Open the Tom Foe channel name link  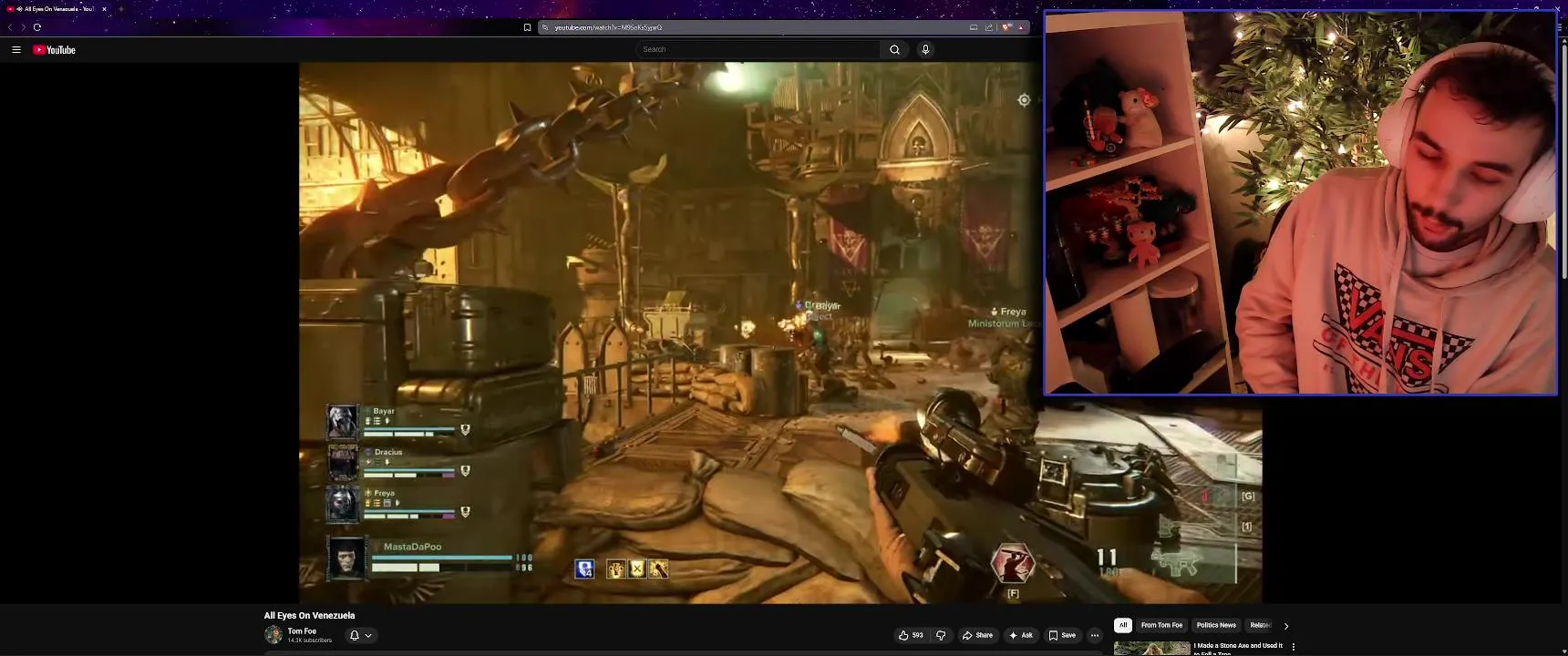(302, 631)
